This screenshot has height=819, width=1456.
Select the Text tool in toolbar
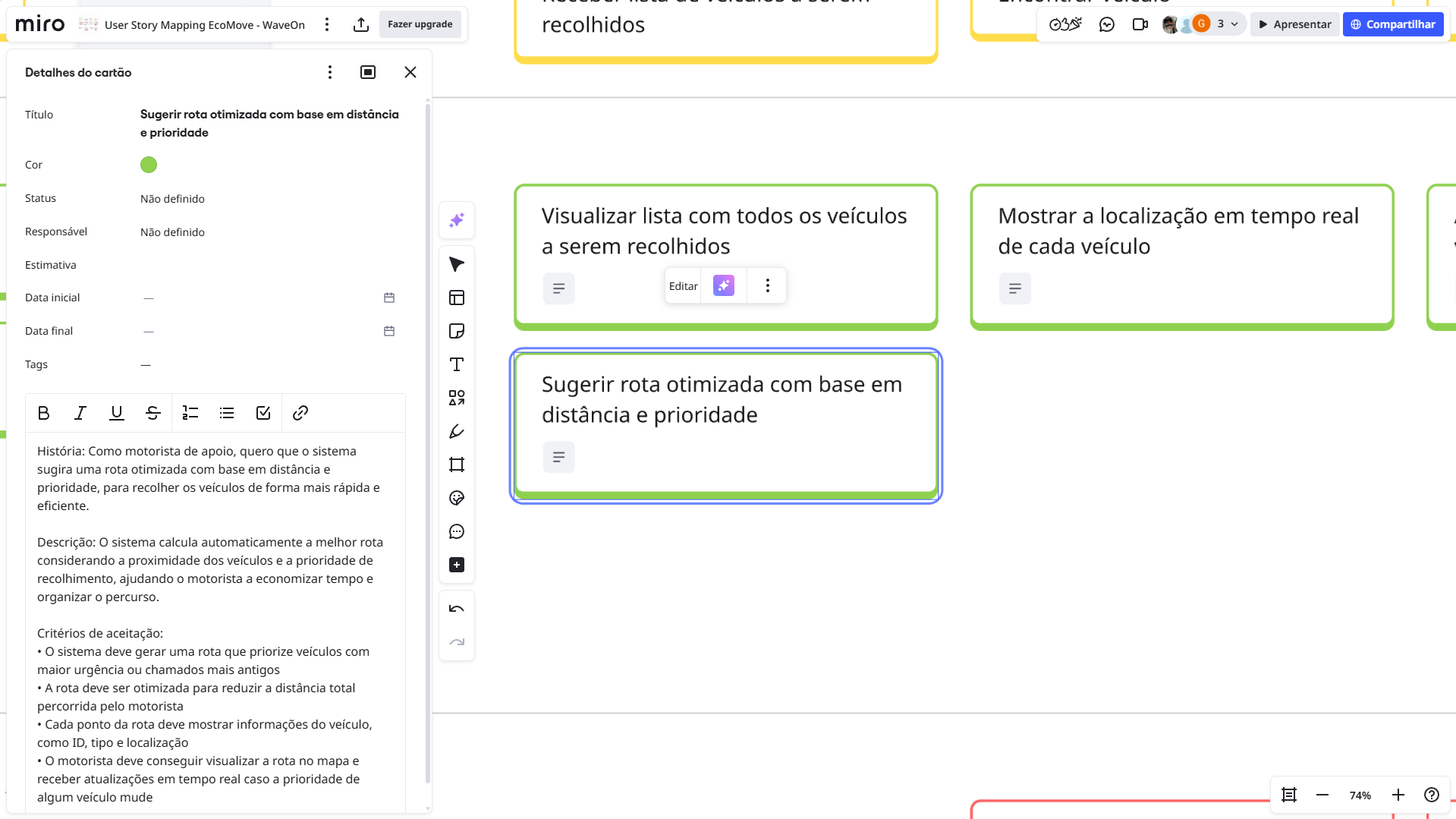(x=456, y=365)
